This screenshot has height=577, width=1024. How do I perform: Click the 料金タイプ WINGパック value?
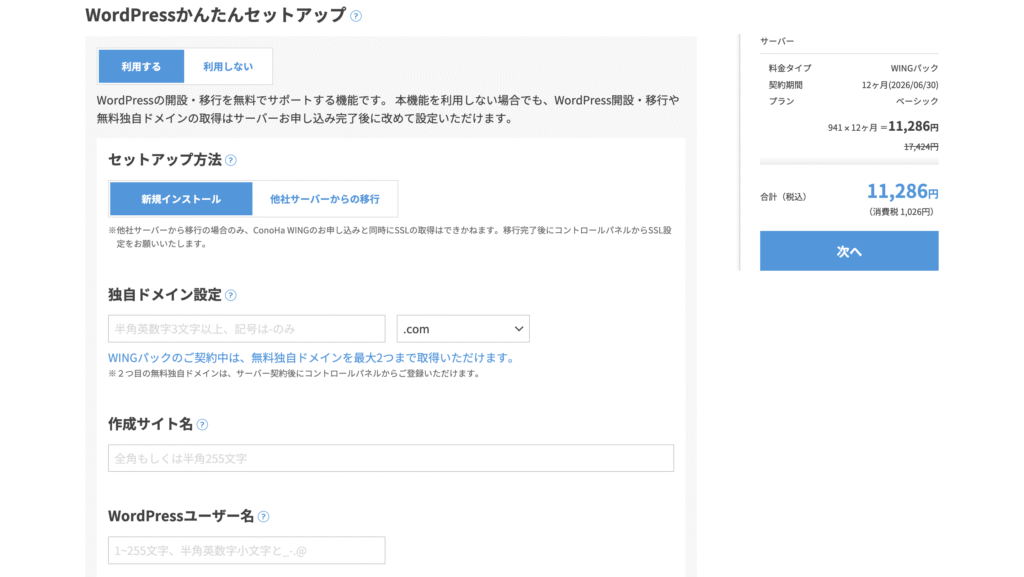coord(914,68)
